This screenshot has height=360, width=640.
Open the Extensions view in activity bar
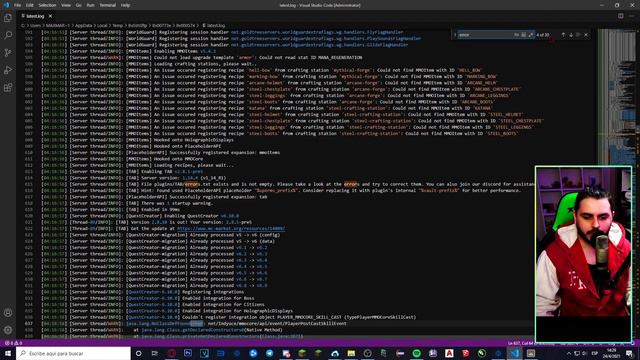[8, 88]
